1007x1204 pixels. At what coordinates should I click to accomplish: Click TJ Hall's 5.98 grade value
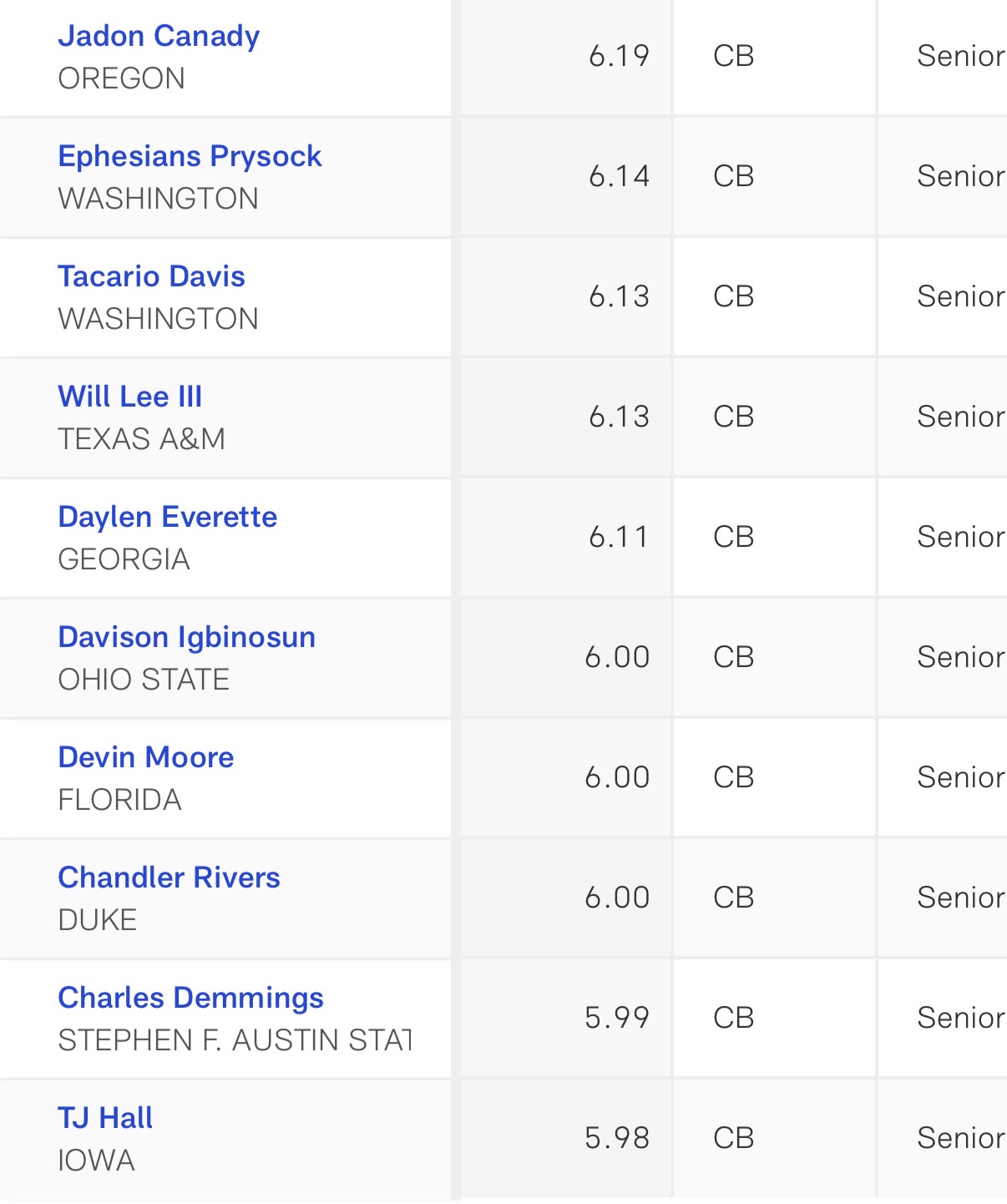617,1138
